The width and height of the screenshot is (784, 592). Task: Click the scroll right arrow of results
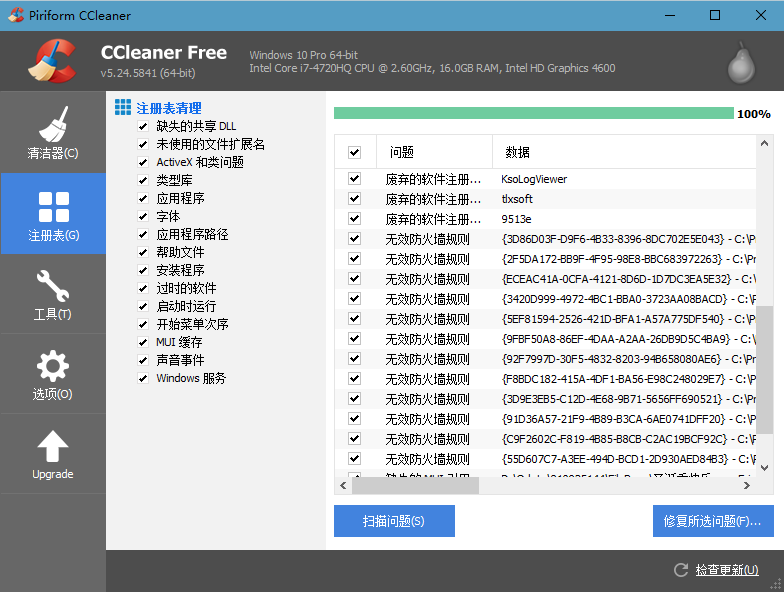pyautogui.click(x=746, y=485)
